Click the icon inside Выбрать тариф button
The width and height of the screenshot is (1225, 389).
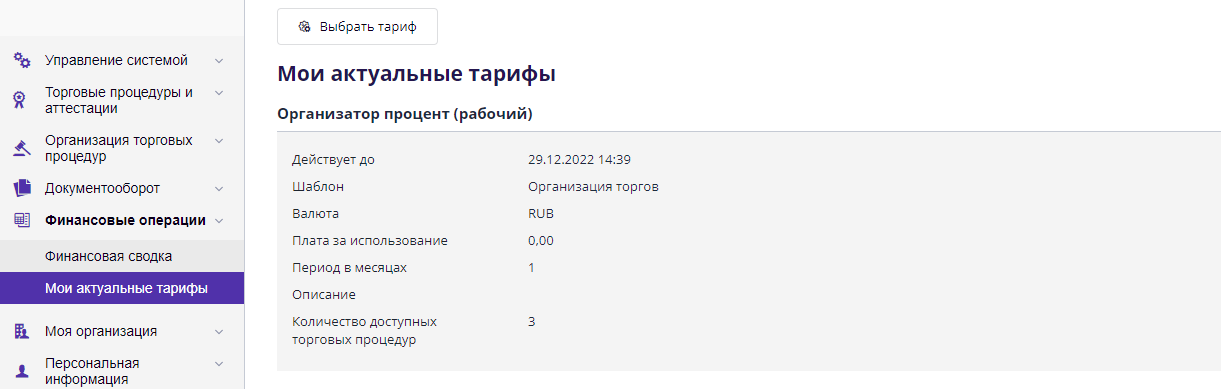(304, 27)
